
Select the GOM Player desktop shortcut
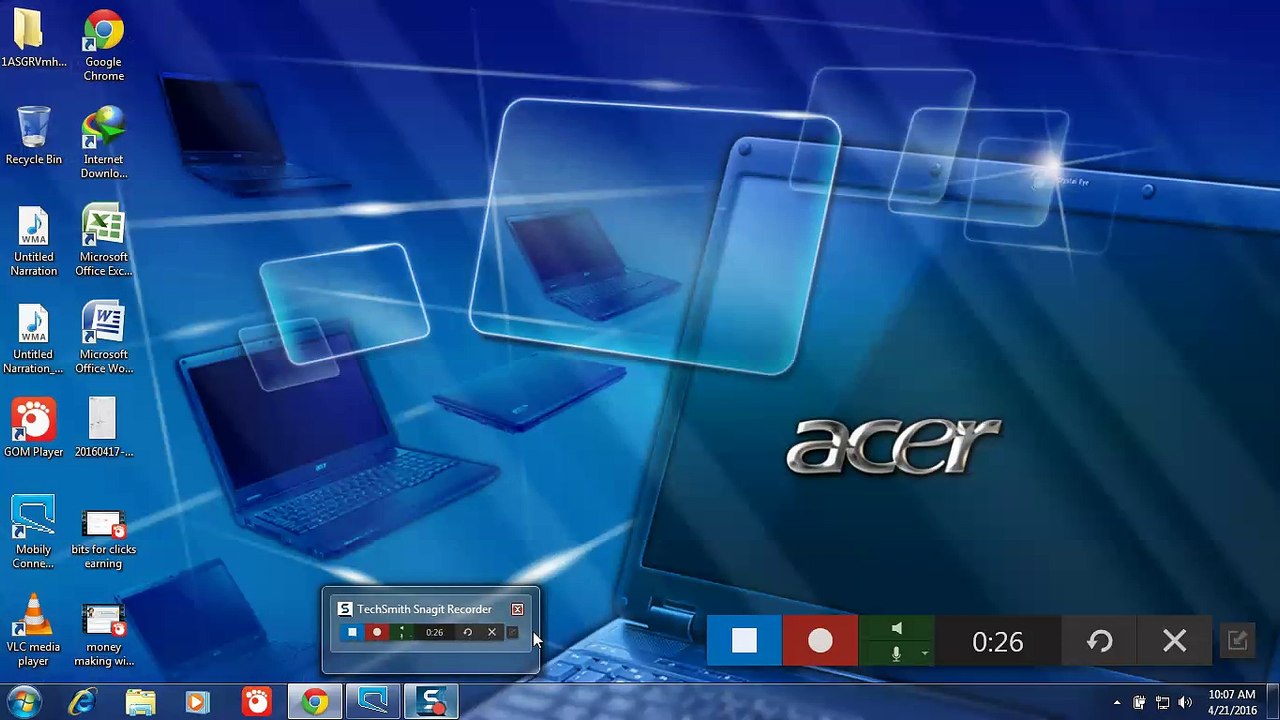34,428
